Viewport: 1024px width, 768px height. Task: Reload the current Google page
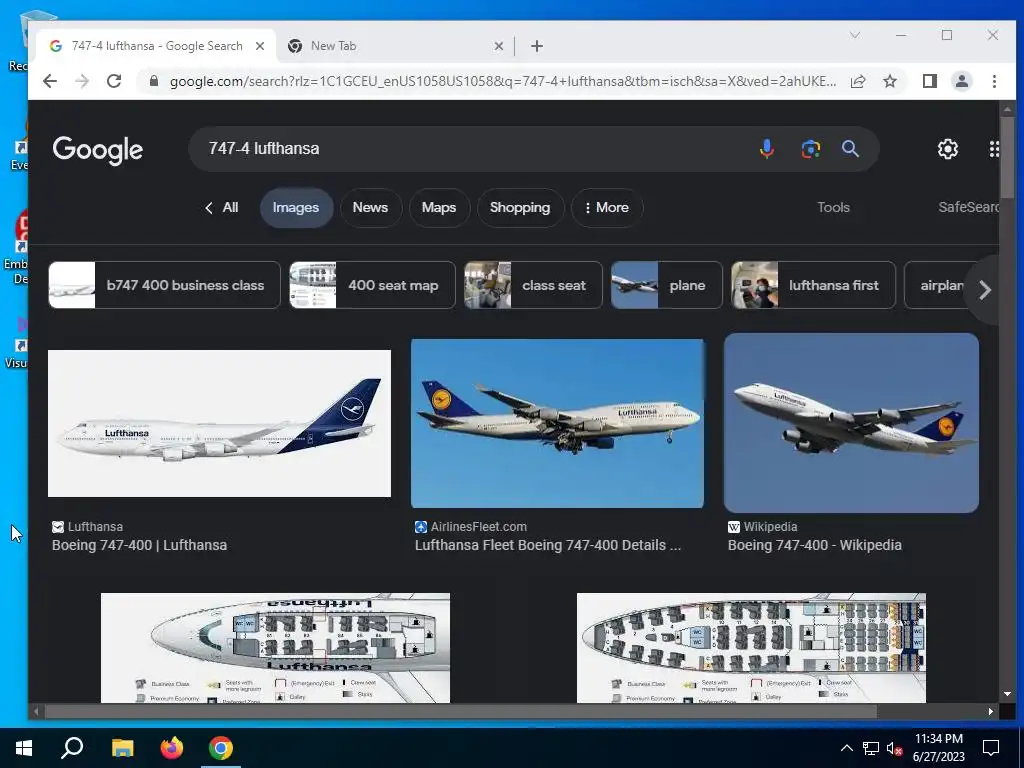(x=114, y=81)
